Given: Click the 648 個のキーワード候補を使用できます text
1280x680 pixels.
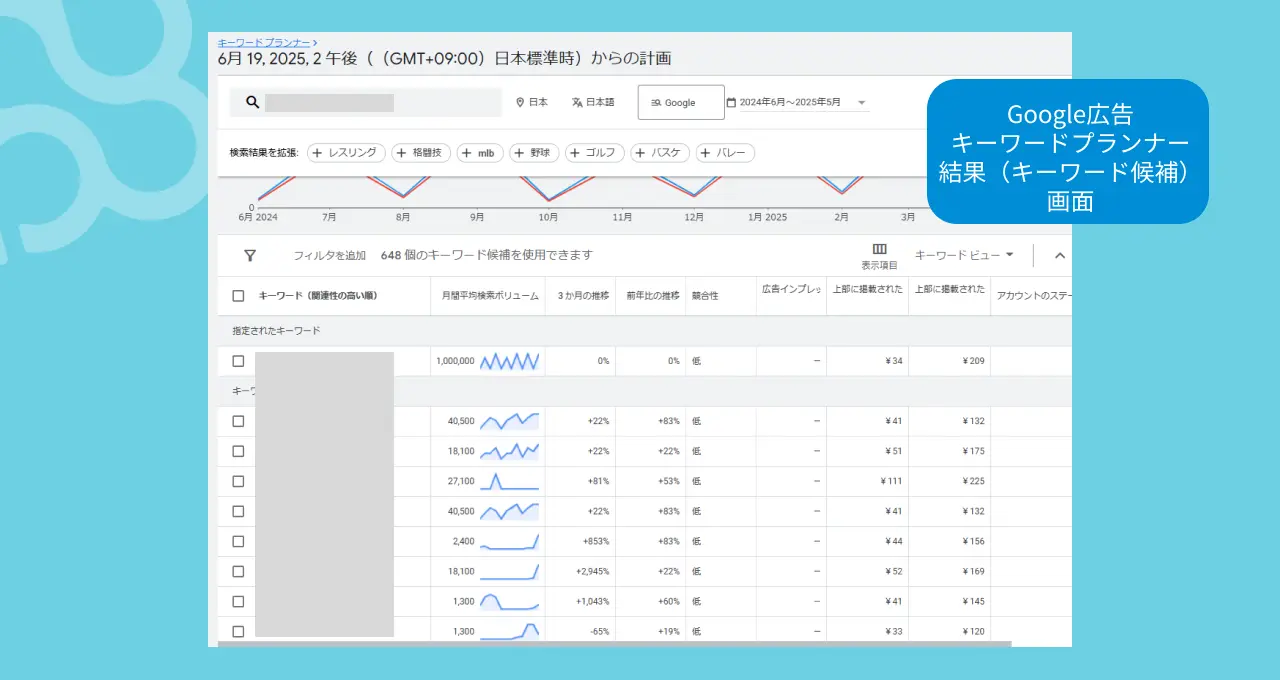Looking at the screenshot, I should tap(487, 256).
